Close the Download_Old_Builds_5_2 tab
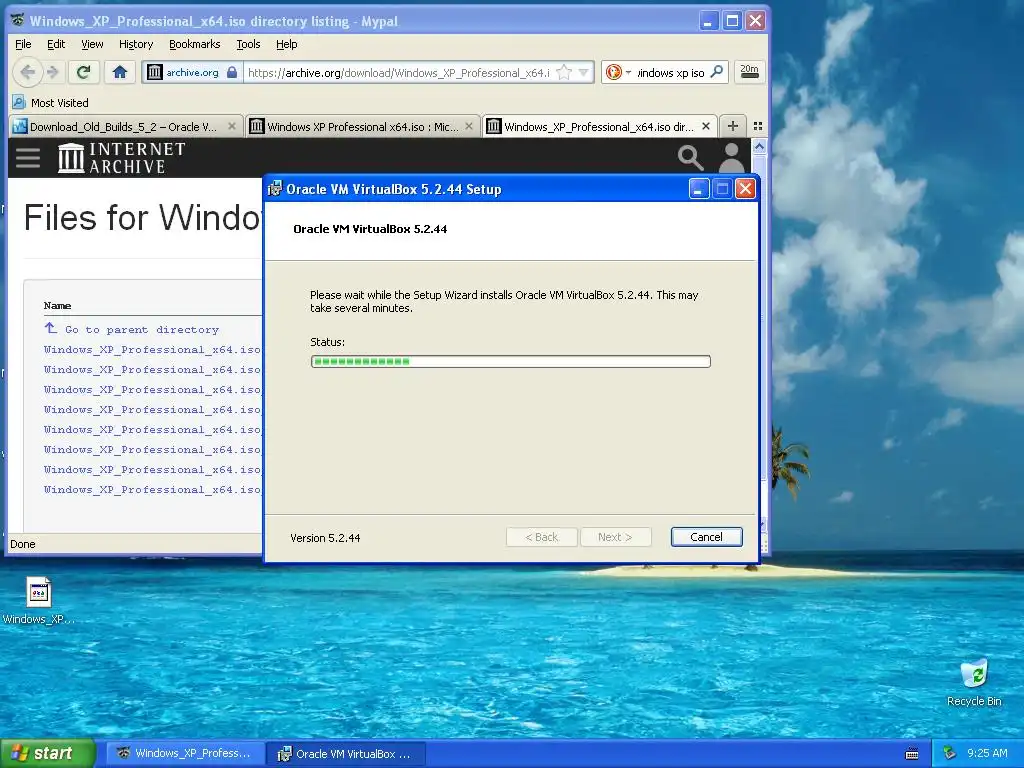The image size is (1024, 768). (232, 126)
